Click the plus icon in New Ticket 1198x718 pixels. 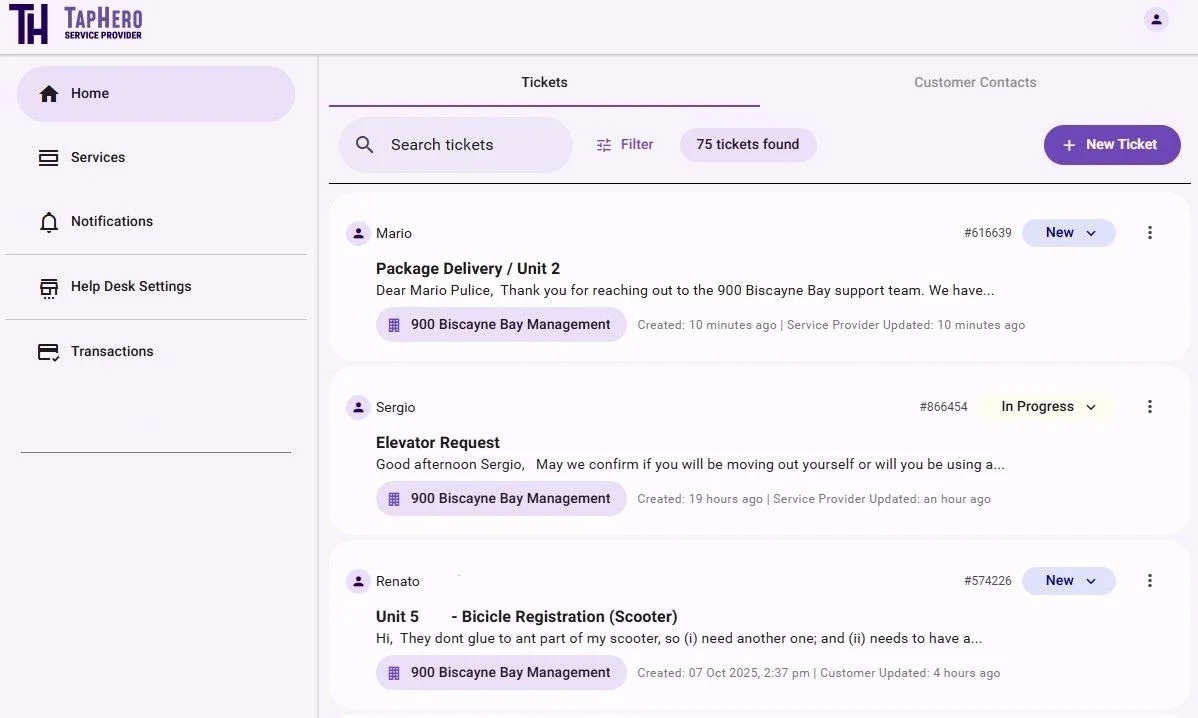click(1069, 145)
